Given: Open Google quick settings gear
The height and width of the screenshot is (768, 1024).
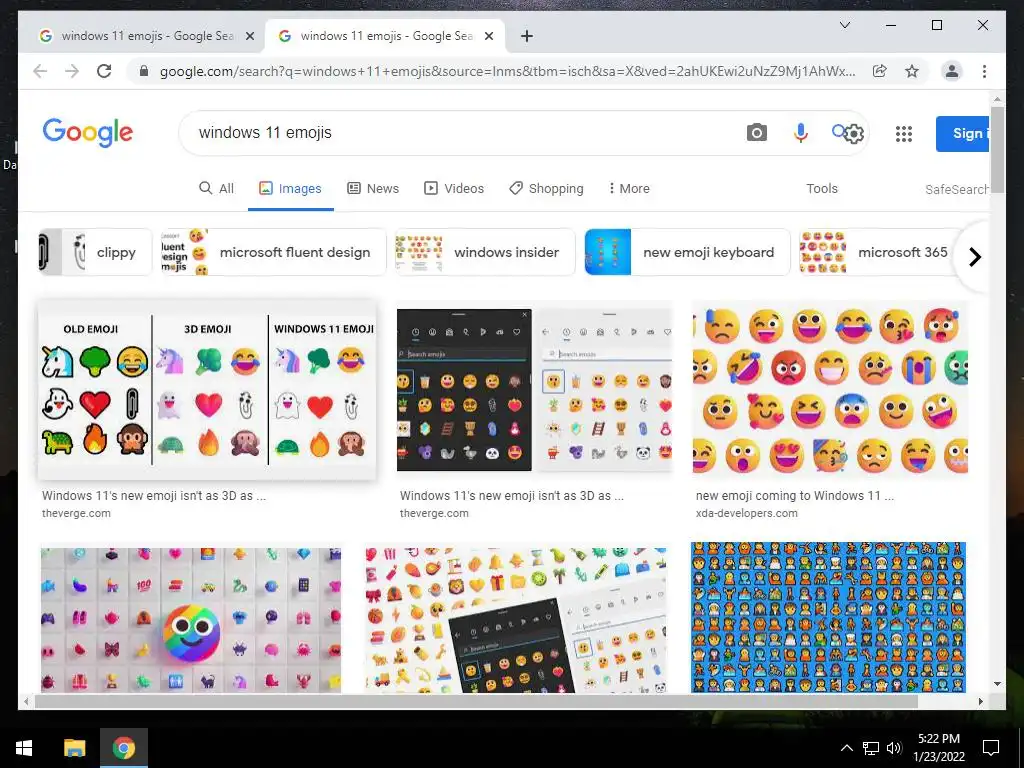Looking at the screenshot, I should (854, 134).
